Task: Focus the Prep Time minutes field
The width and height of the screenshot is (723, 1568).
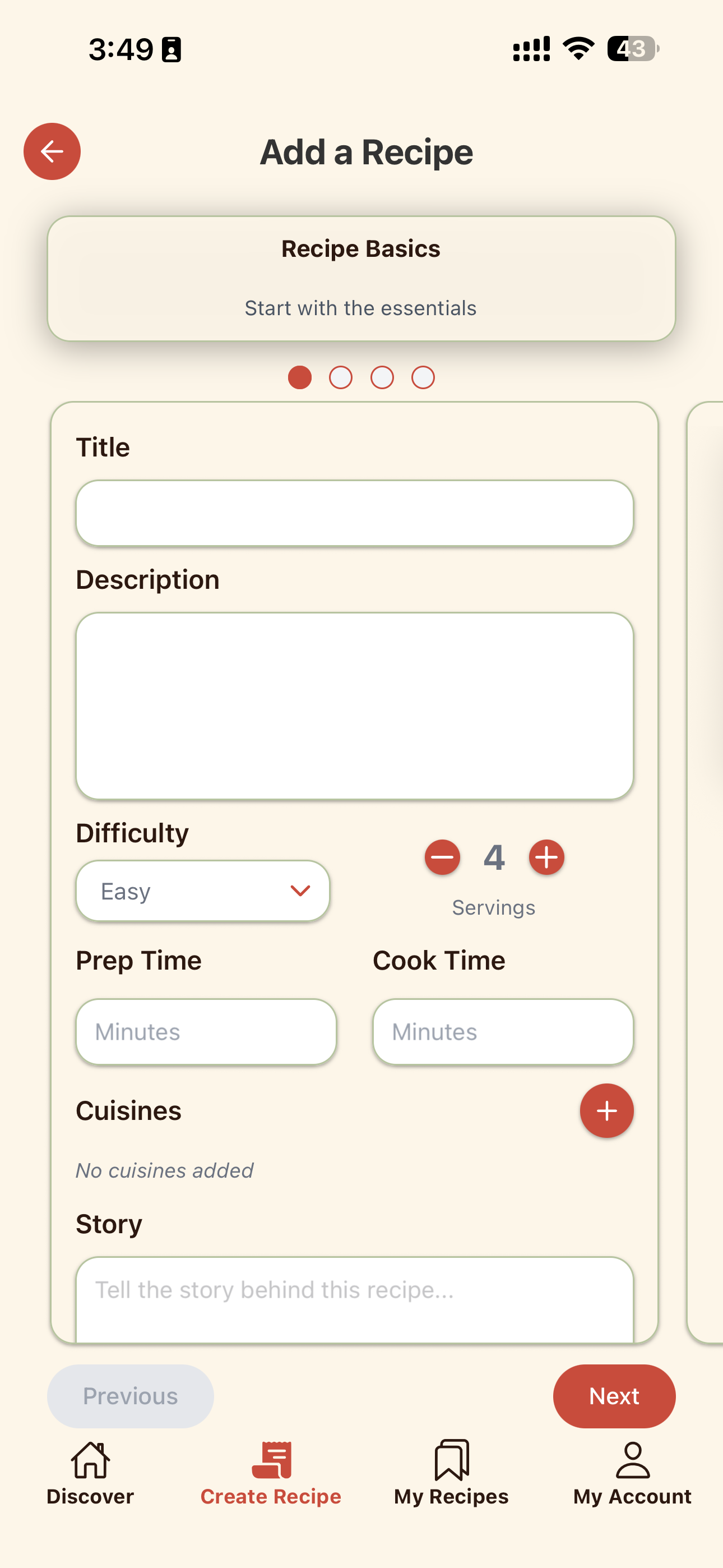Action: [206, 1032]
